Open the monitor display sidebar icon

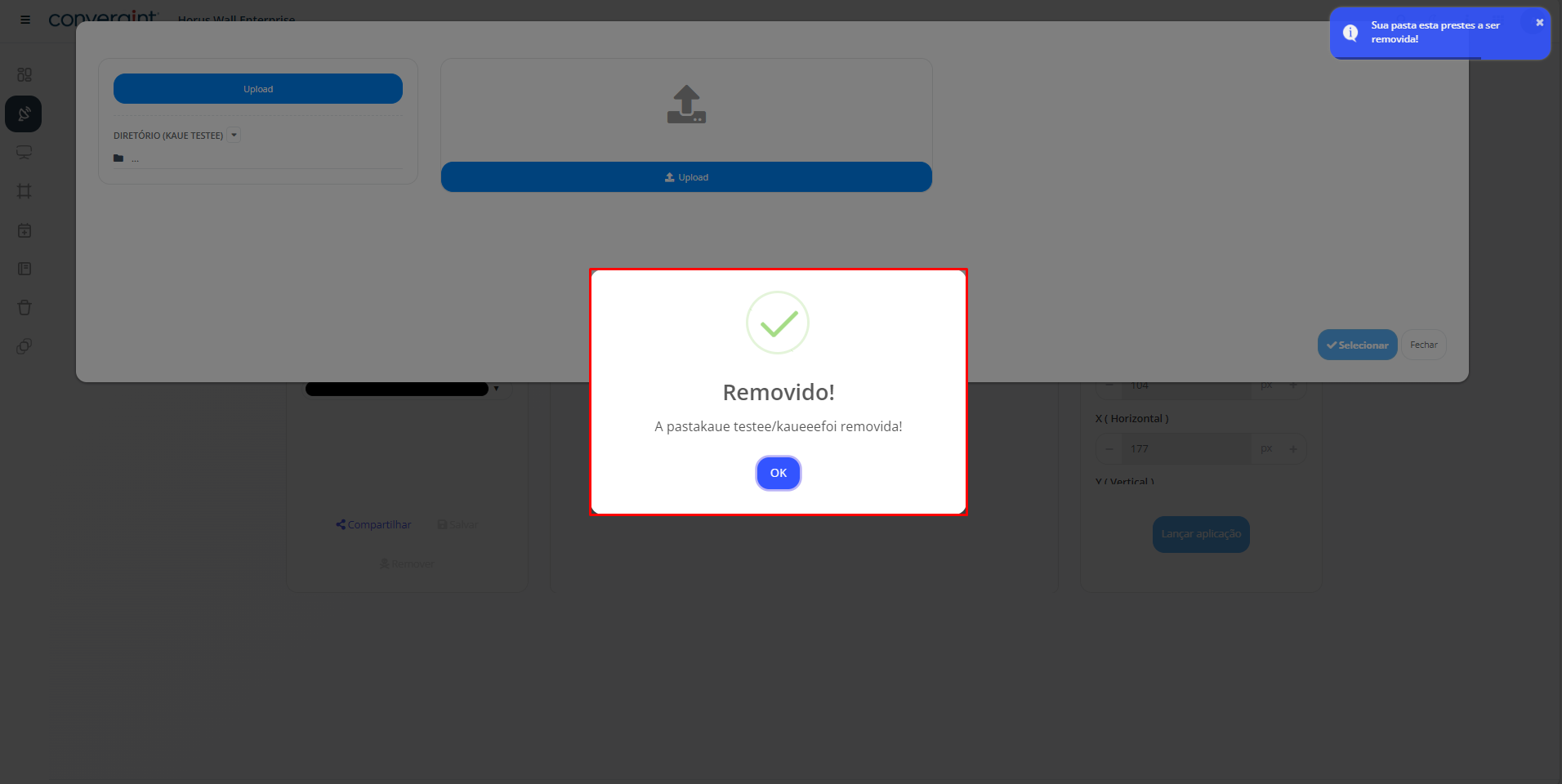[x=25, y=153]
